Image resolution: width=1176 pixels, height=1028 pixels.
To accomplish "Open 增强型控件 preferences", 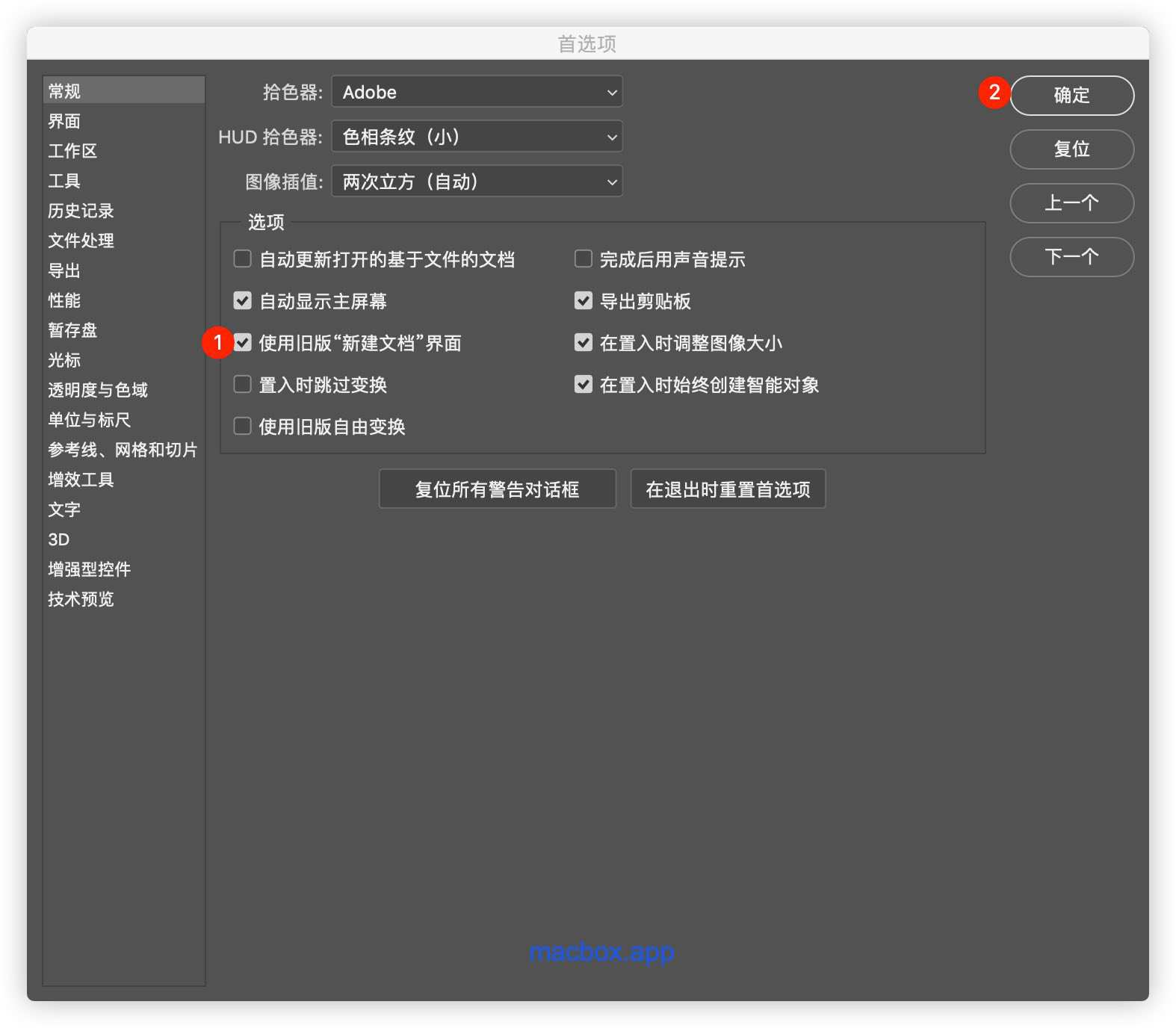I will [124, 569].
